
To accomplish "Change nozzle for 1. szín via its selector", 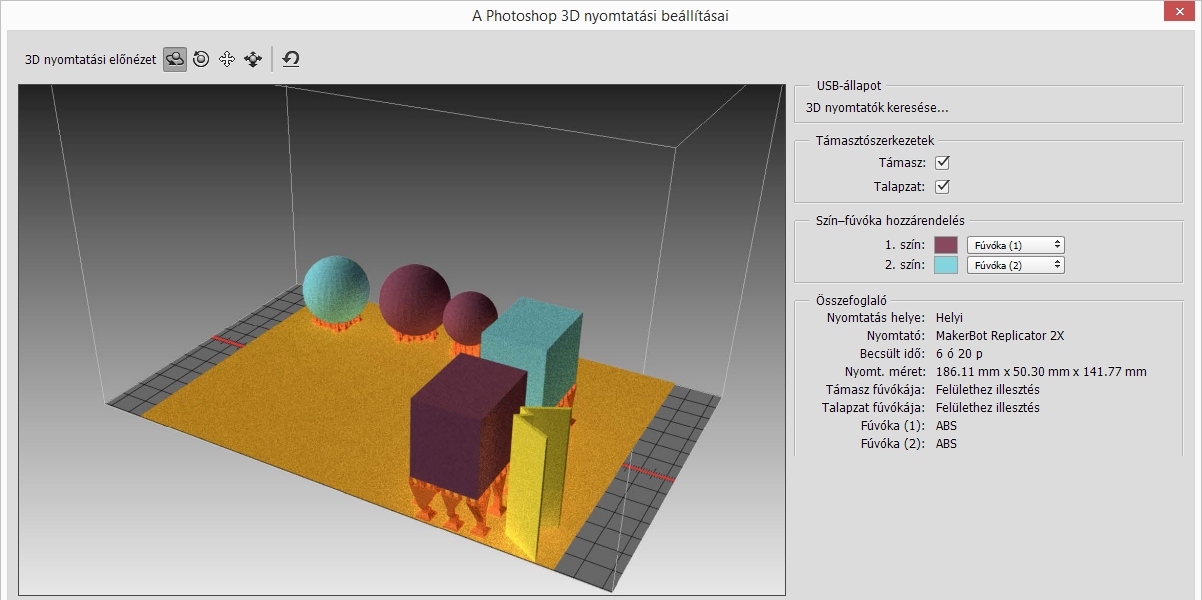I will pos(1015,244).
